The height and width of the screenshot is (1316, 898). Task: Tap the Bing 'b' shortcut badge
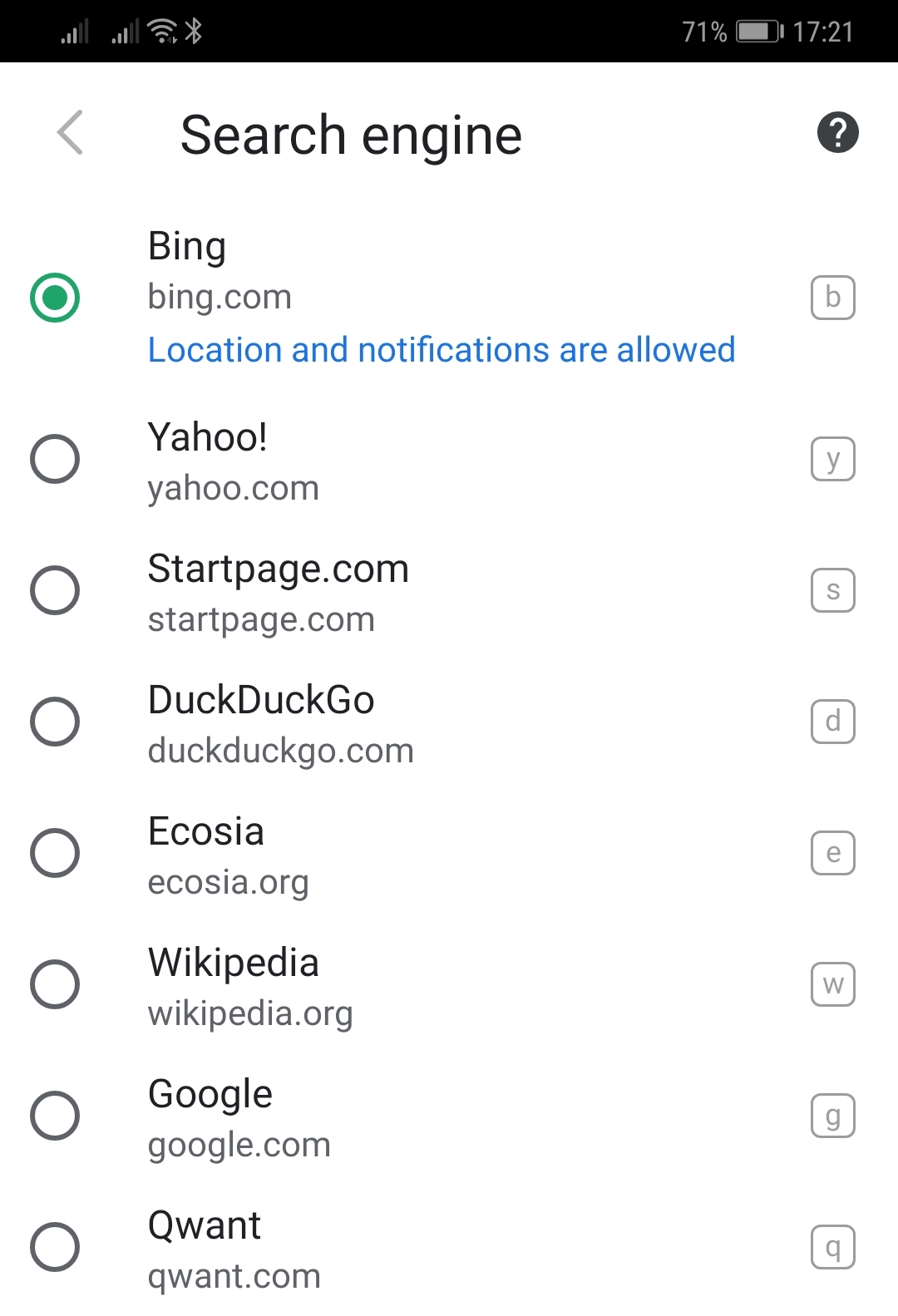click(x=833, y=298)
